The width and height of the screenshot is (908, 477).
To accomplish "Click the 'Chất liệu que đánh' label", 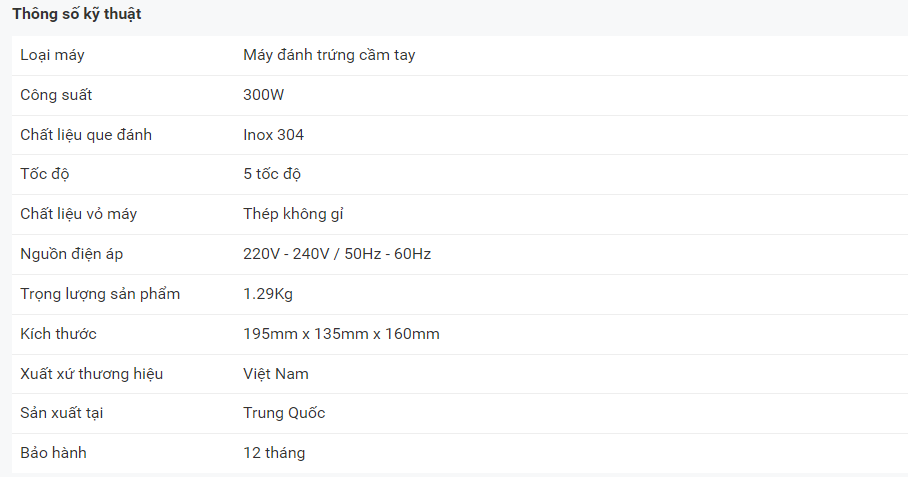I will click(86, 135).
